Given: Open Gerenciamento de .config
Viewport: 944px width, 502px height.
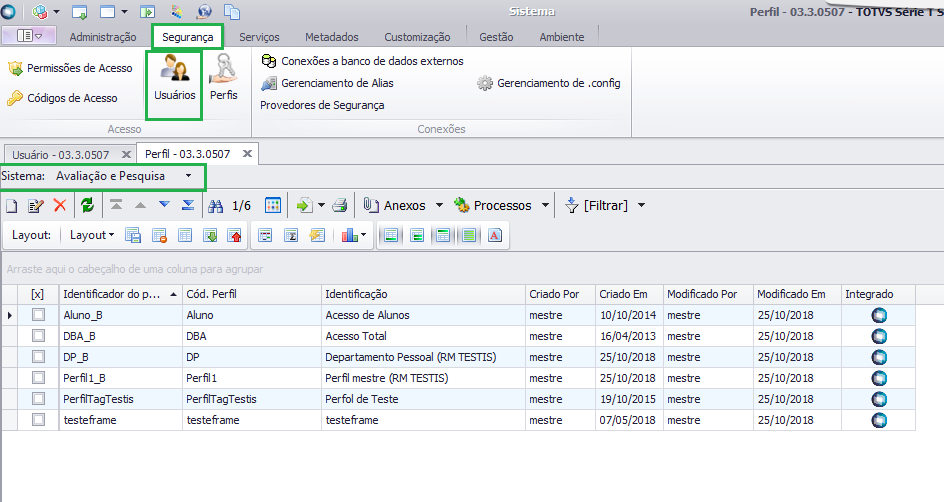Looking at the screenshot, I should tap(549, 83).
